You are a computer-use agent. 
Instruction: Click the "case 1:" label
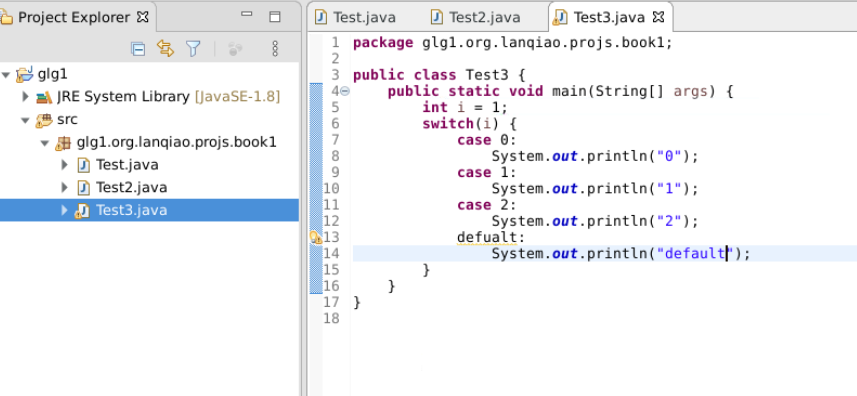(x=486, y=172)
